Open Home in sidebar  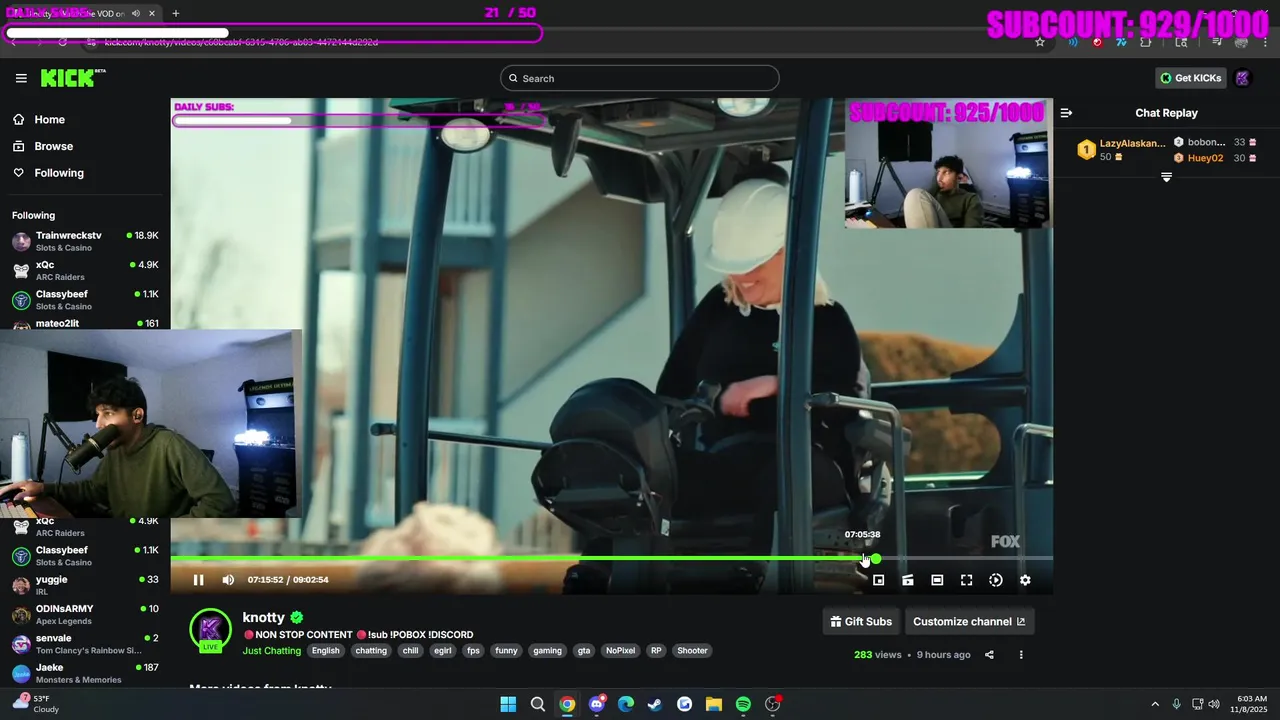40,120
